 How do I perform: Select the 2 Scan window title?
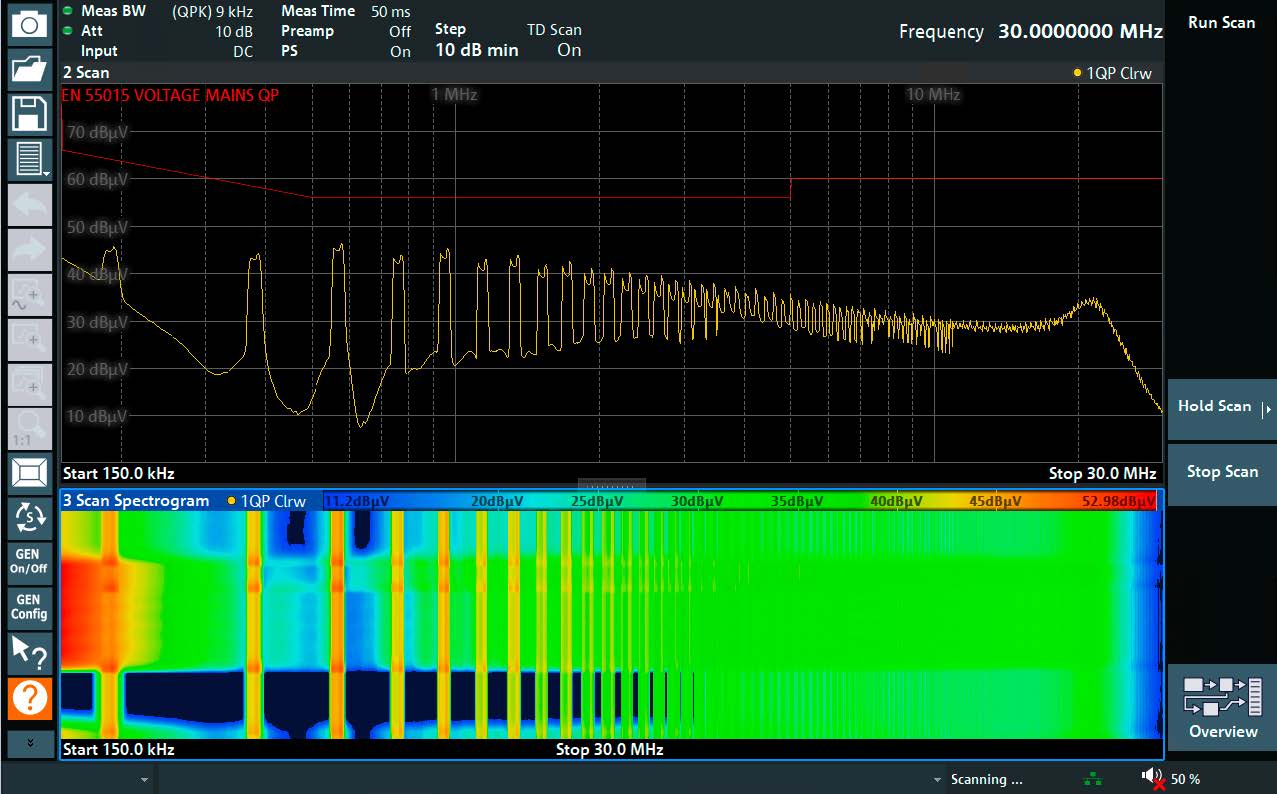tap(86, 73)
